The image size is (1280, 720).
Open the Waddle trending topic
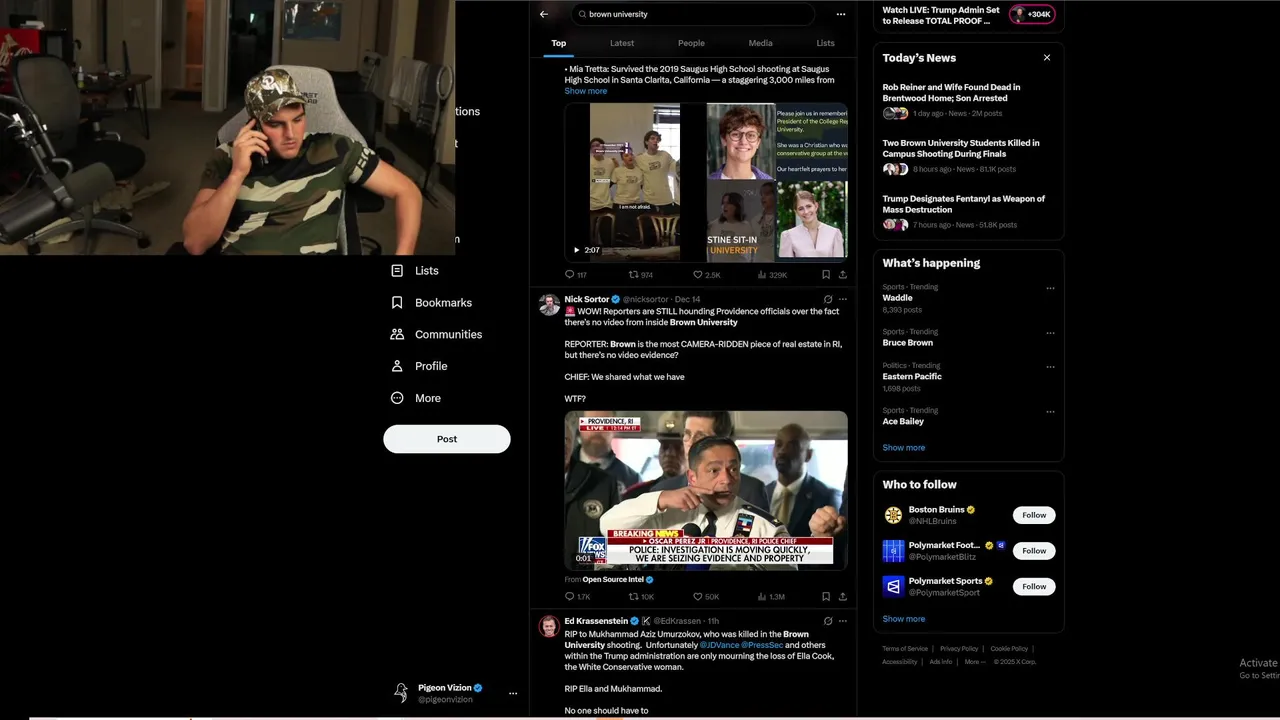[x=897, y=298]
